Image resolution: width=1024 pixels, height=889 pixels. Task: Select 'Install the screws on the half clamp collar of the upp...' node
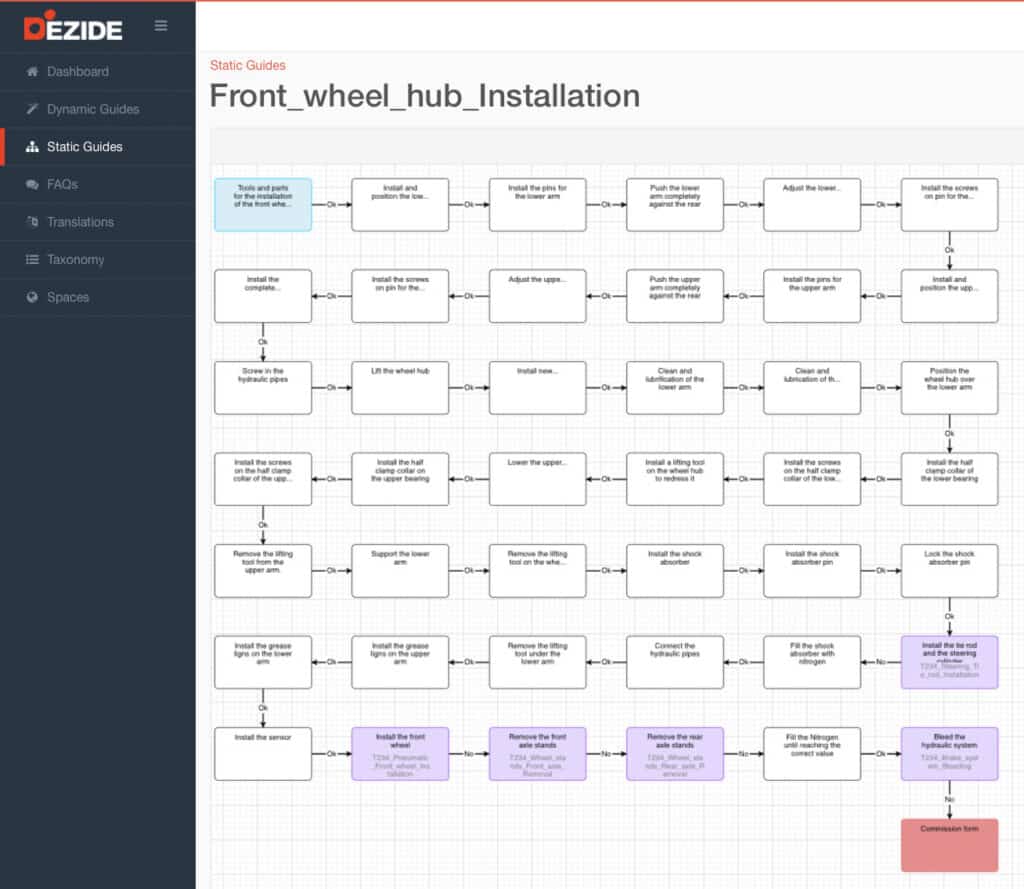[263, 479]
